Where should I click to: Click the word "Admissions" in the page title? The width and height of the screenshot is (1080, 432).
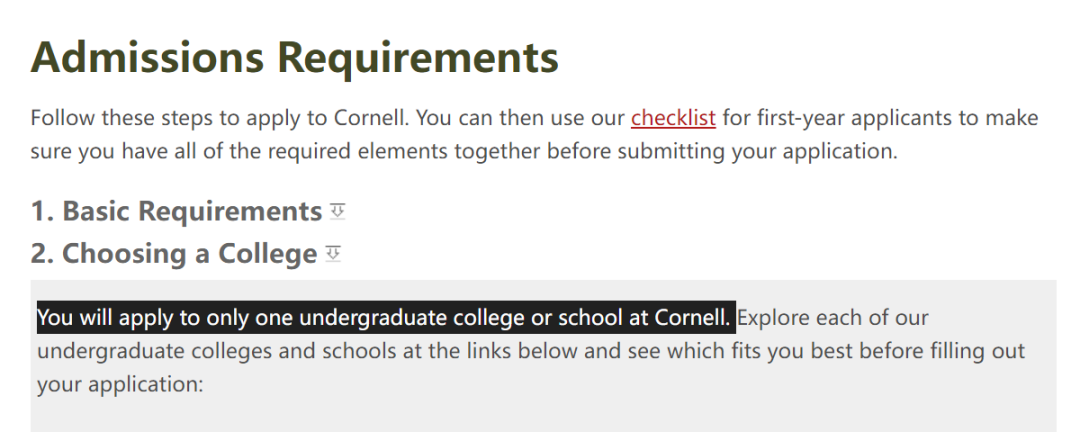(x=147, y=56)
